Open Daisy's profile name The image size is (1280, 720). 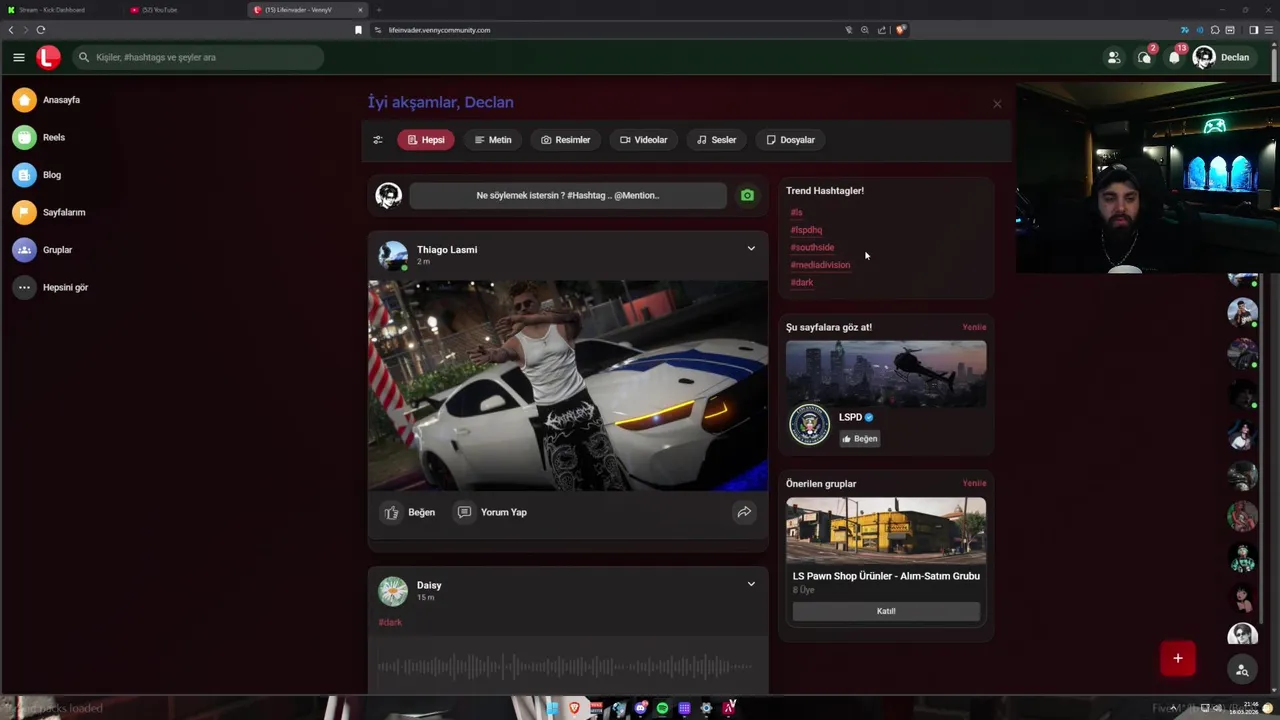point(429,585)
